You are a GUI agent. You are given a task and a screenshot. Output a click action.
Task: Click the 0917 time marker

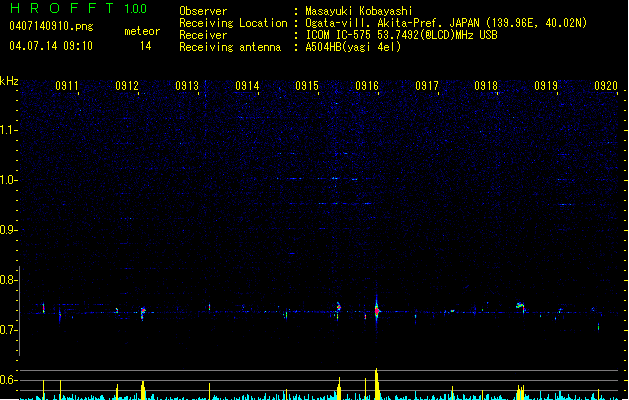tap(427, 86)
